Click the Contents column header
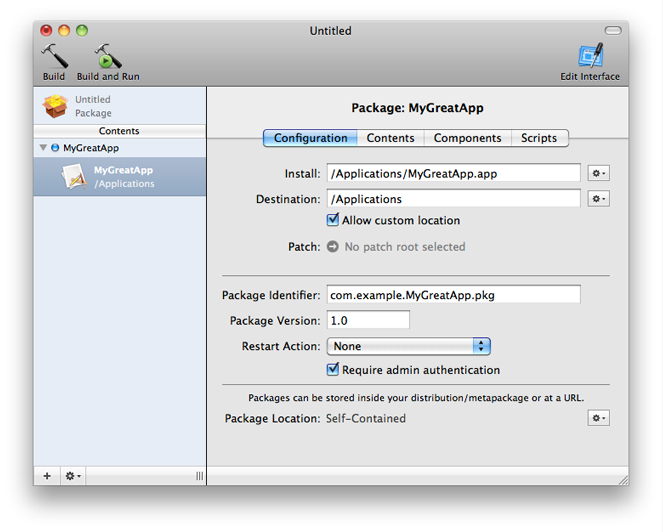The image size is (663, 532). click(120, 131)
